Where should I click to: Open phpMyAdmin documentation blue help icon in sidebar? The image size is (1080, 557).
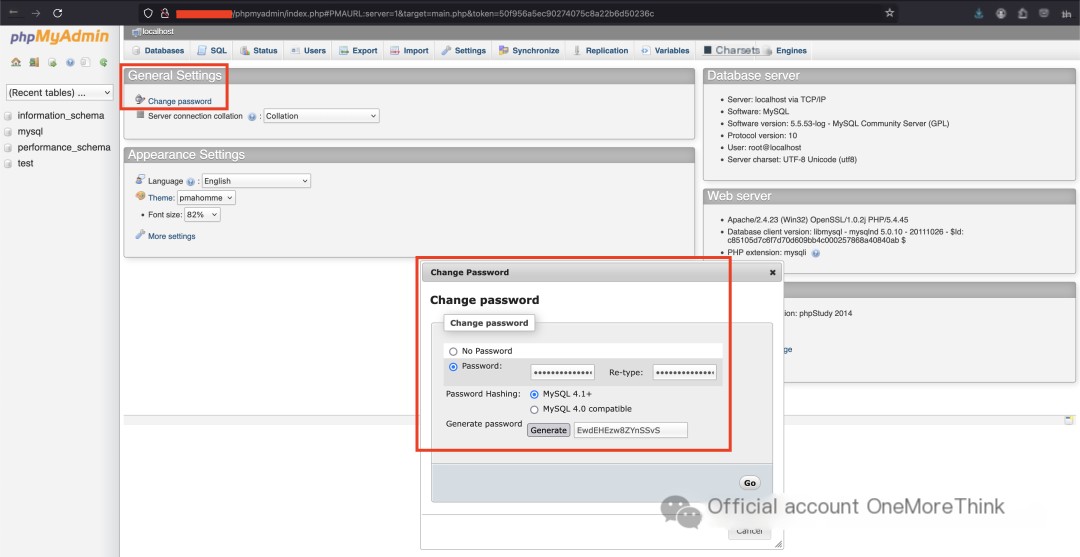pos(70,63)
